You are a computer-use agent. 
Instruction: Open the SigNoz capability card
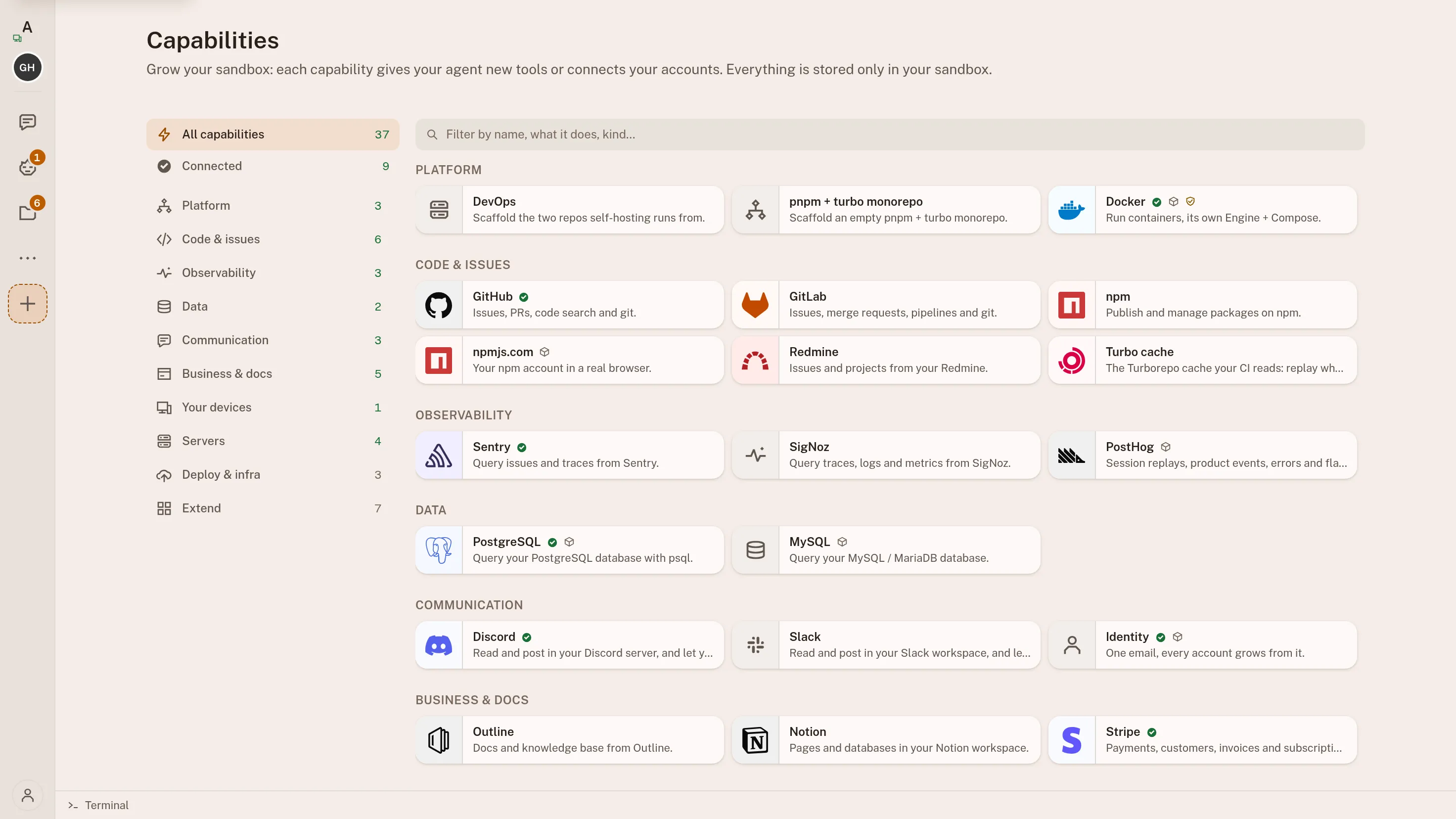886,455
